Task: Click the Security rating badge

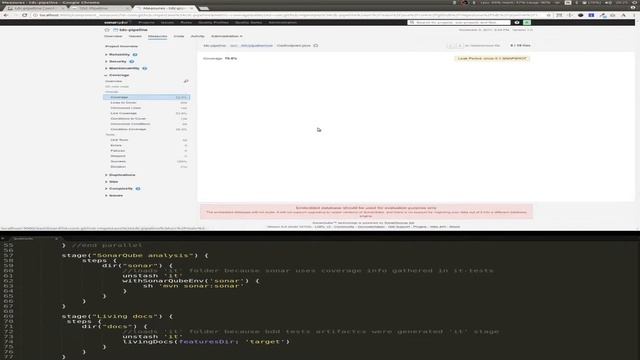Action: [x=132, y=62]
